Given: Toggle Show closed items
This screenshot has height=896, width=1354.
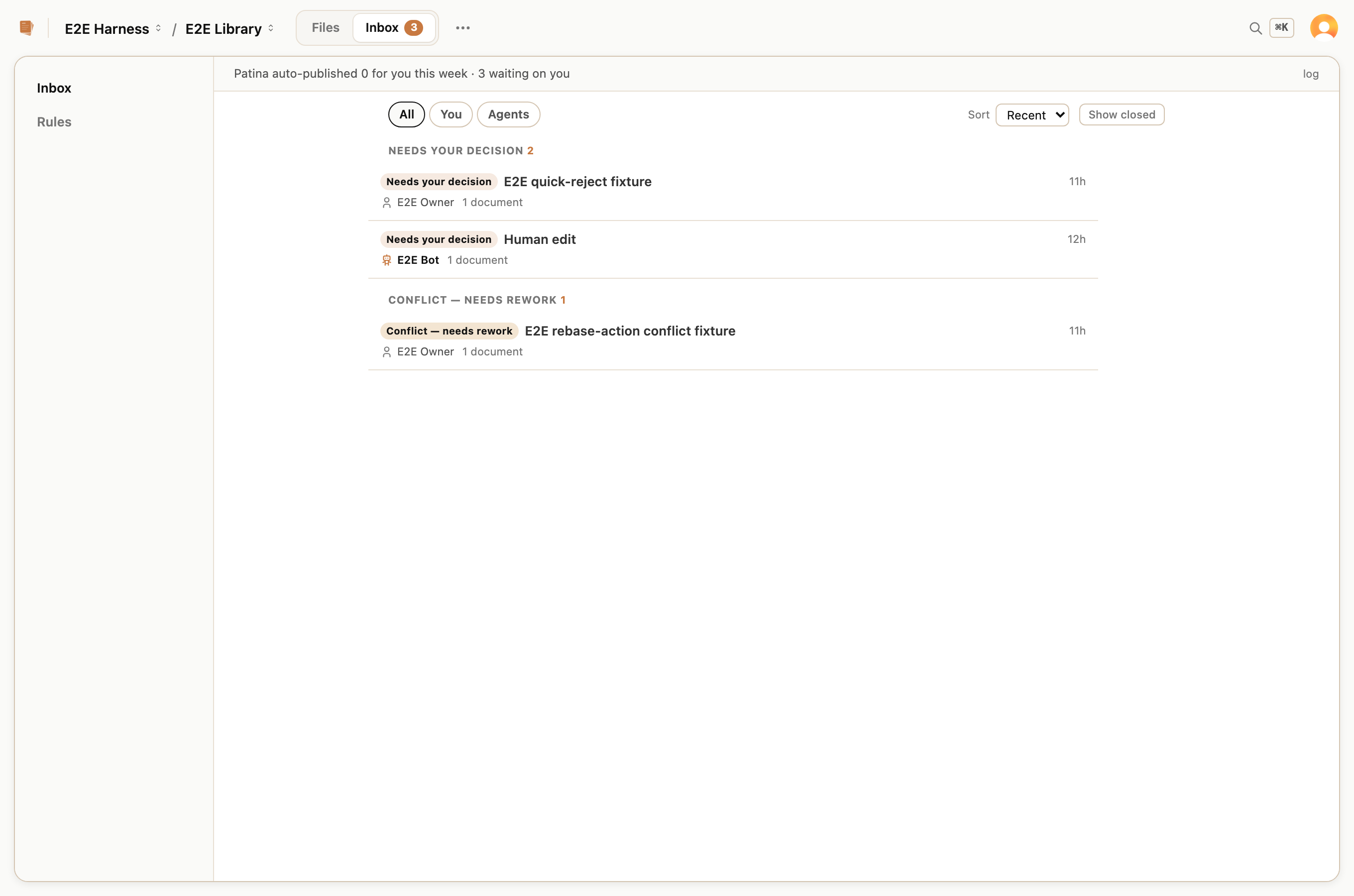Looking at the screenshot, I should pyautogui.click(x=1122, y=115).
